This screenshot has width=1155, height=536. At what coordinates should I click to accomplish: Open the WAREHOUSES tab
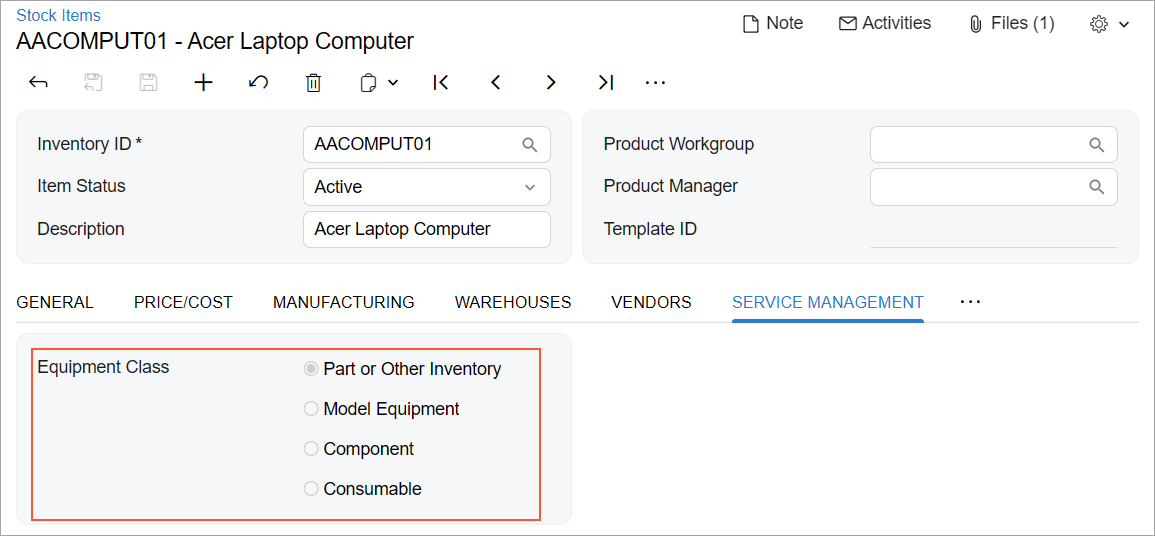tap(513, 302)
